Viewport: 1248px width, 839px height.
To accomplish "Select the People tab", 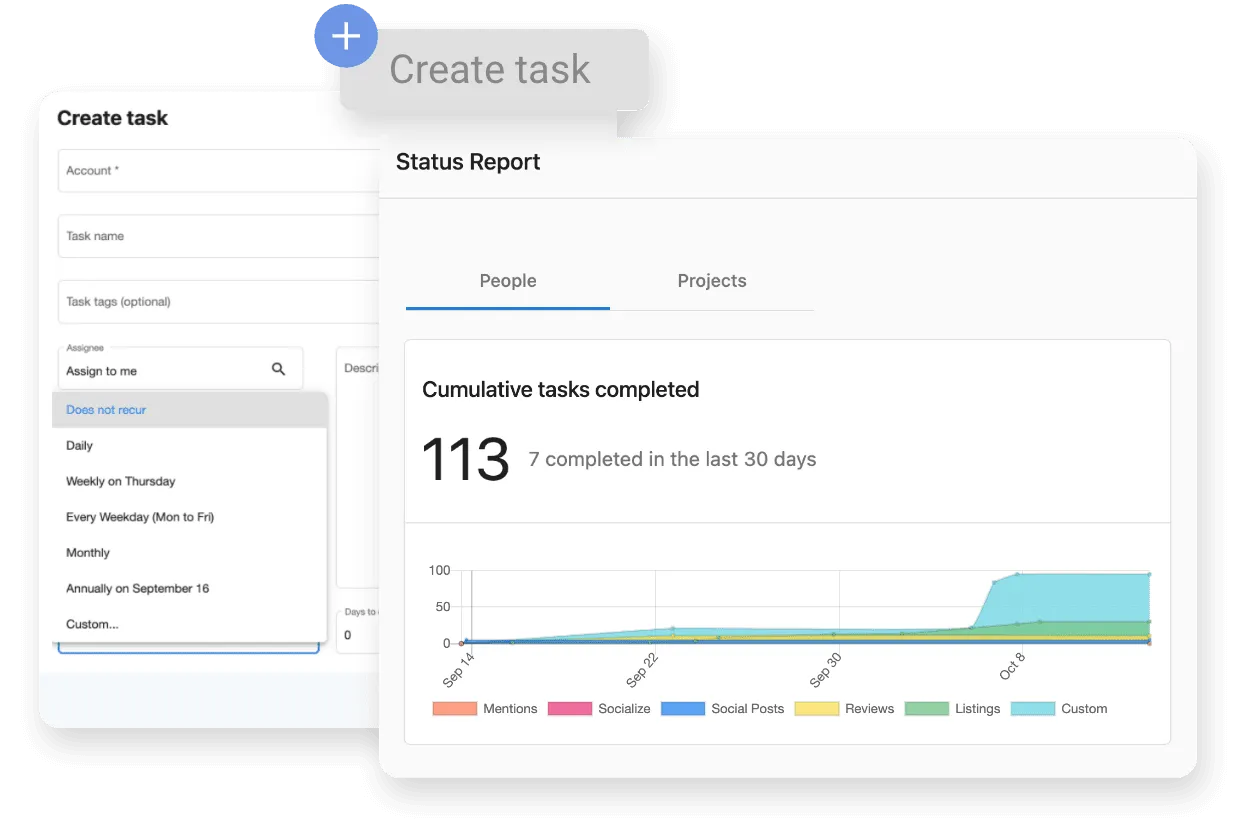I will pos(507,281).
